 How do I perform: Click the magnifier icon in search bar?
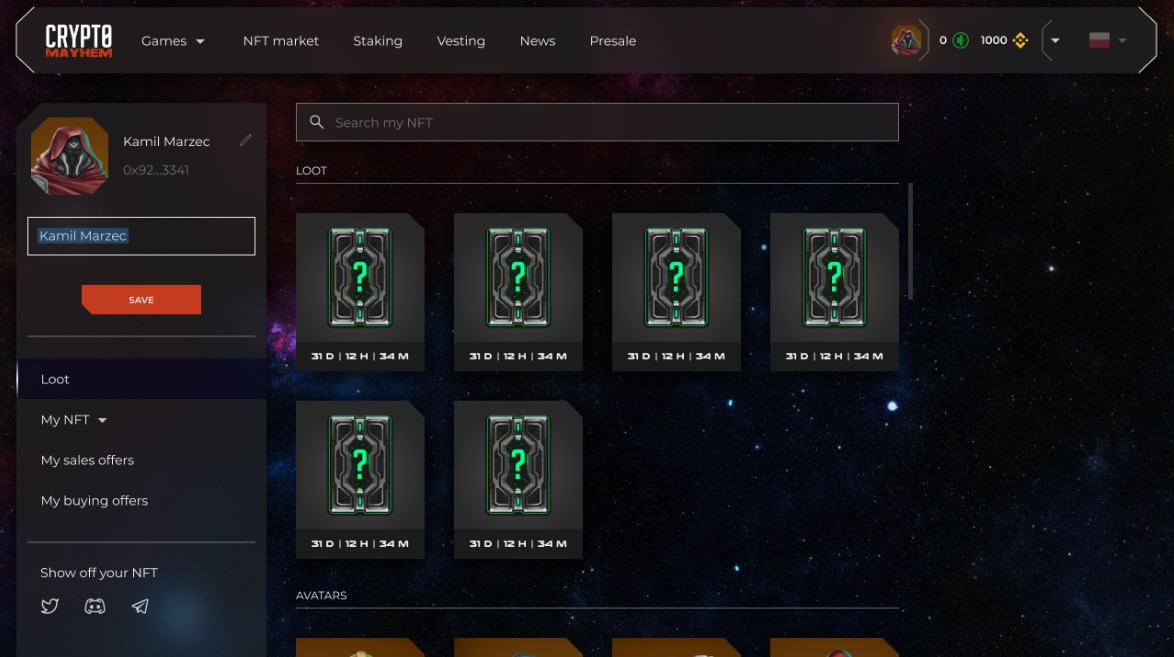[317, 122]
